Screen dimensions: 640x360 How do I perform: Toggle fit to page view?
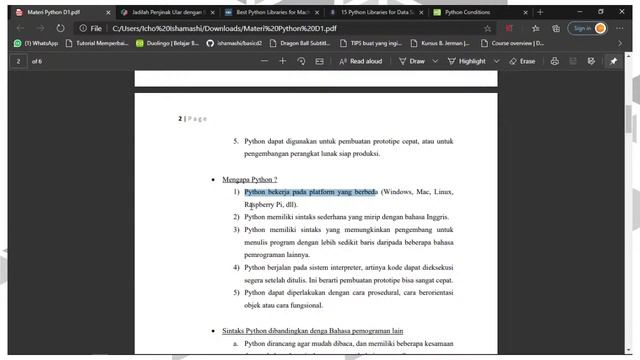click(x=320, y=61)
